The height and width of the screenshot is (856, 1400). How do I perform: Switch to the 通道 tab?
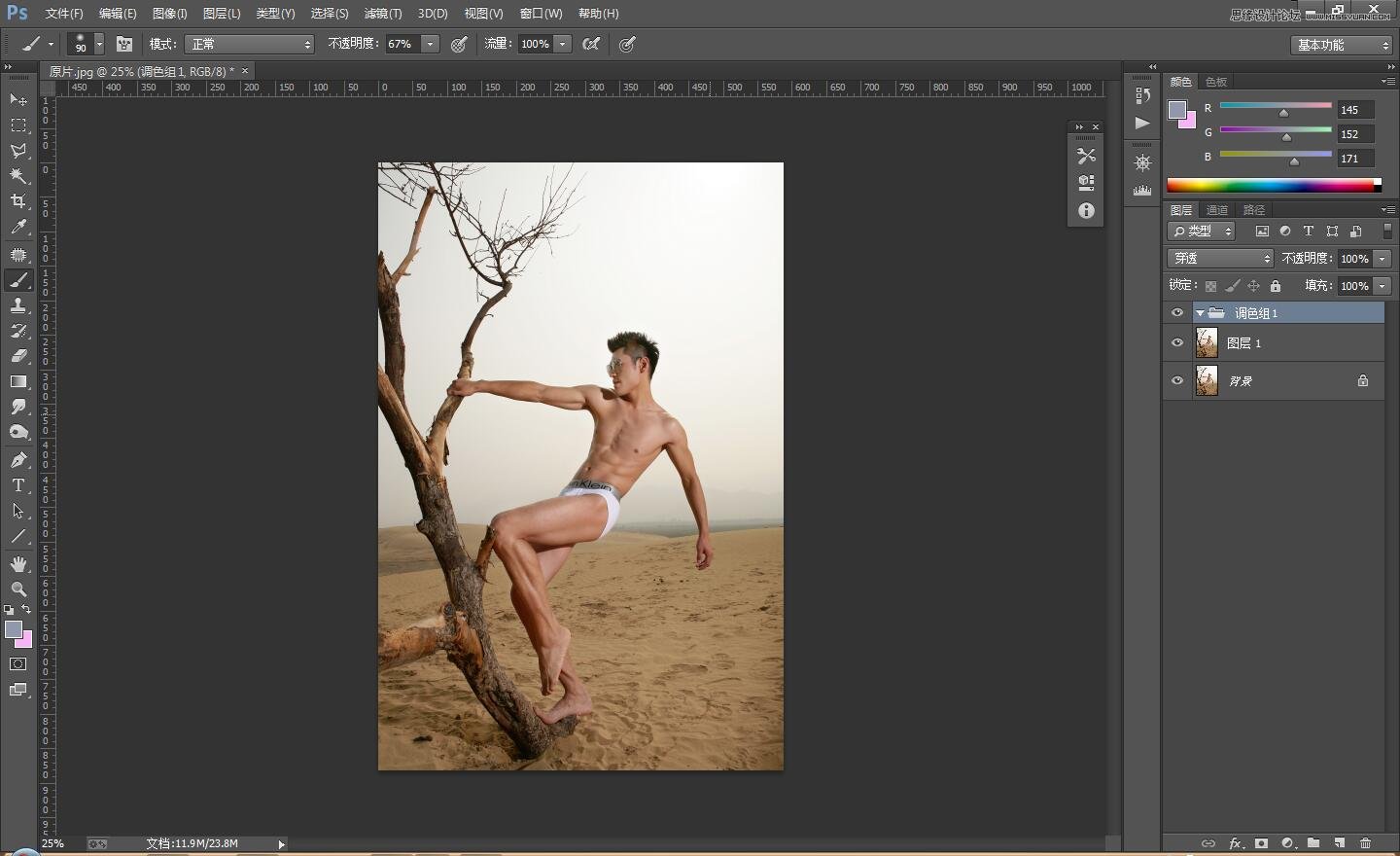(1217, 210)
